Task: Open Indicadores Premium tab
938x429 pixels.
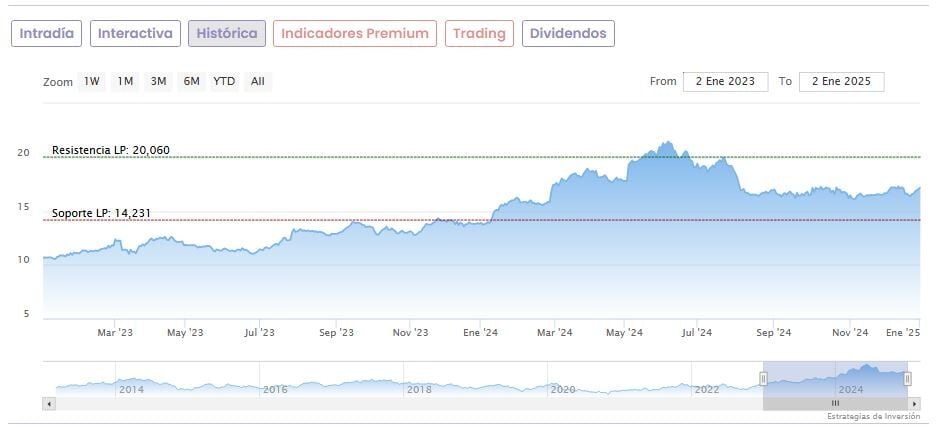Action: click(x=355, y=33)
